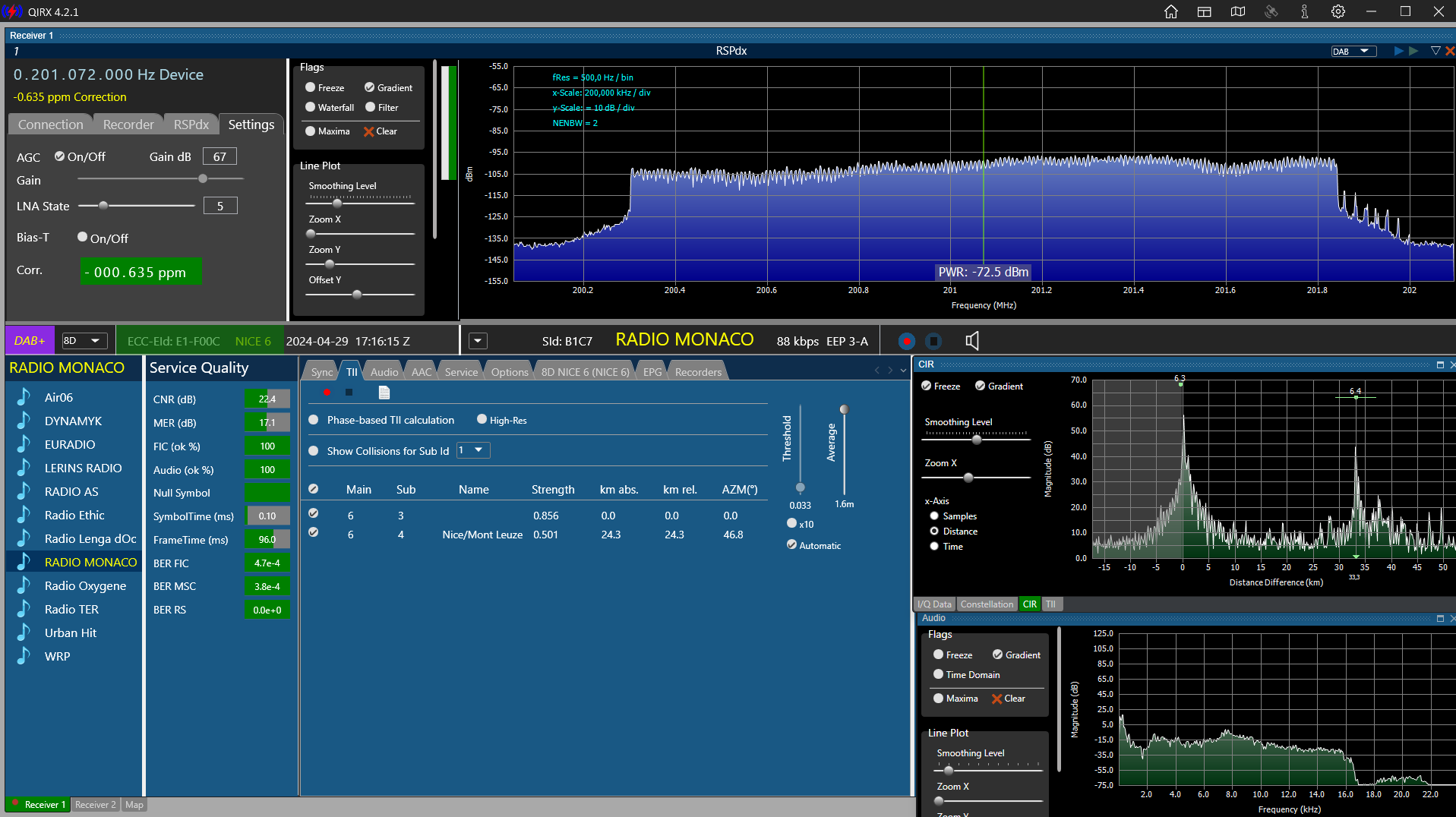Start audio recording with red record button
This screenshot has width=1456, height=817.
pyautogui.click(x=906, y=341)
